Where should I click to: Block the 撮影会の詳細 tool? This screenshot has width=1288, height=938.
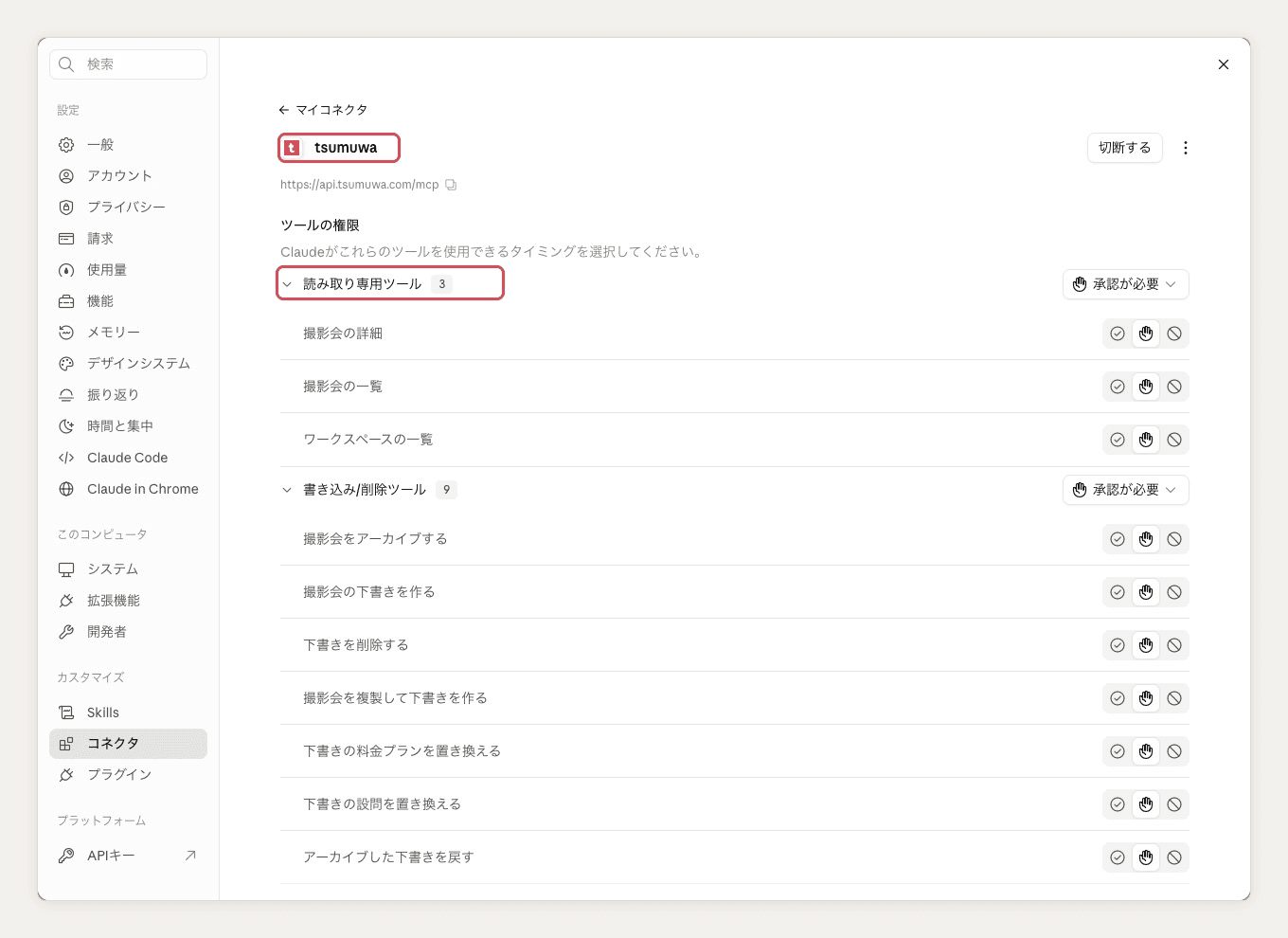[1174, 334]
